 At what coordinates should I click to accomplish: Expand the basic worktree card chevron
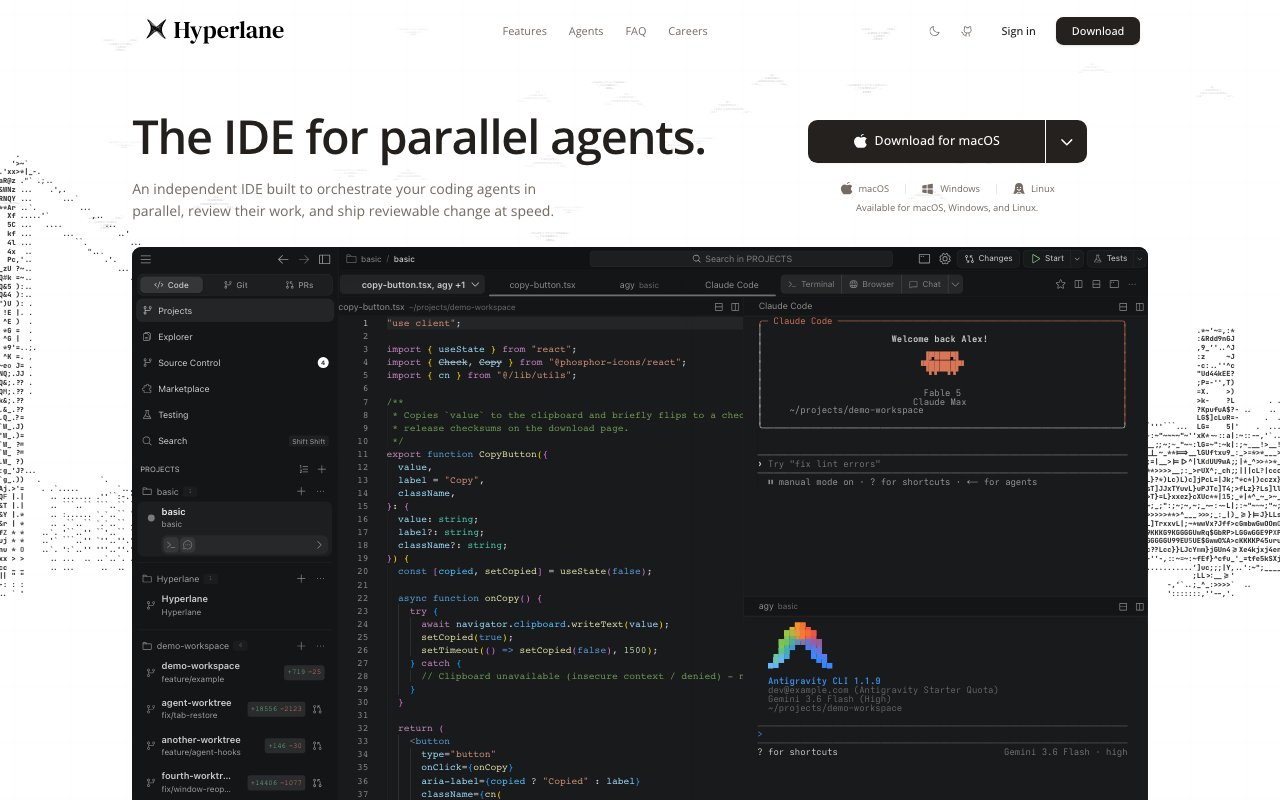[x=320, y=545]
